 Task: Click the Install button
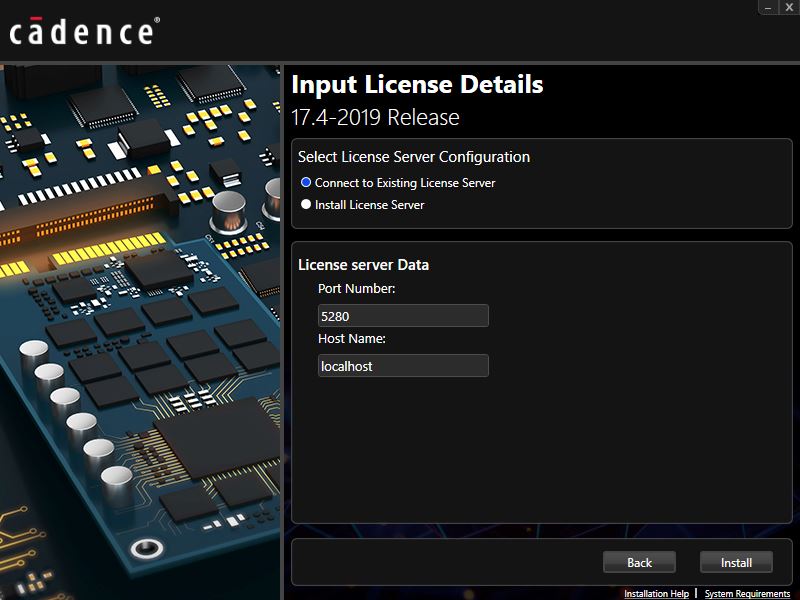[736, 562]
